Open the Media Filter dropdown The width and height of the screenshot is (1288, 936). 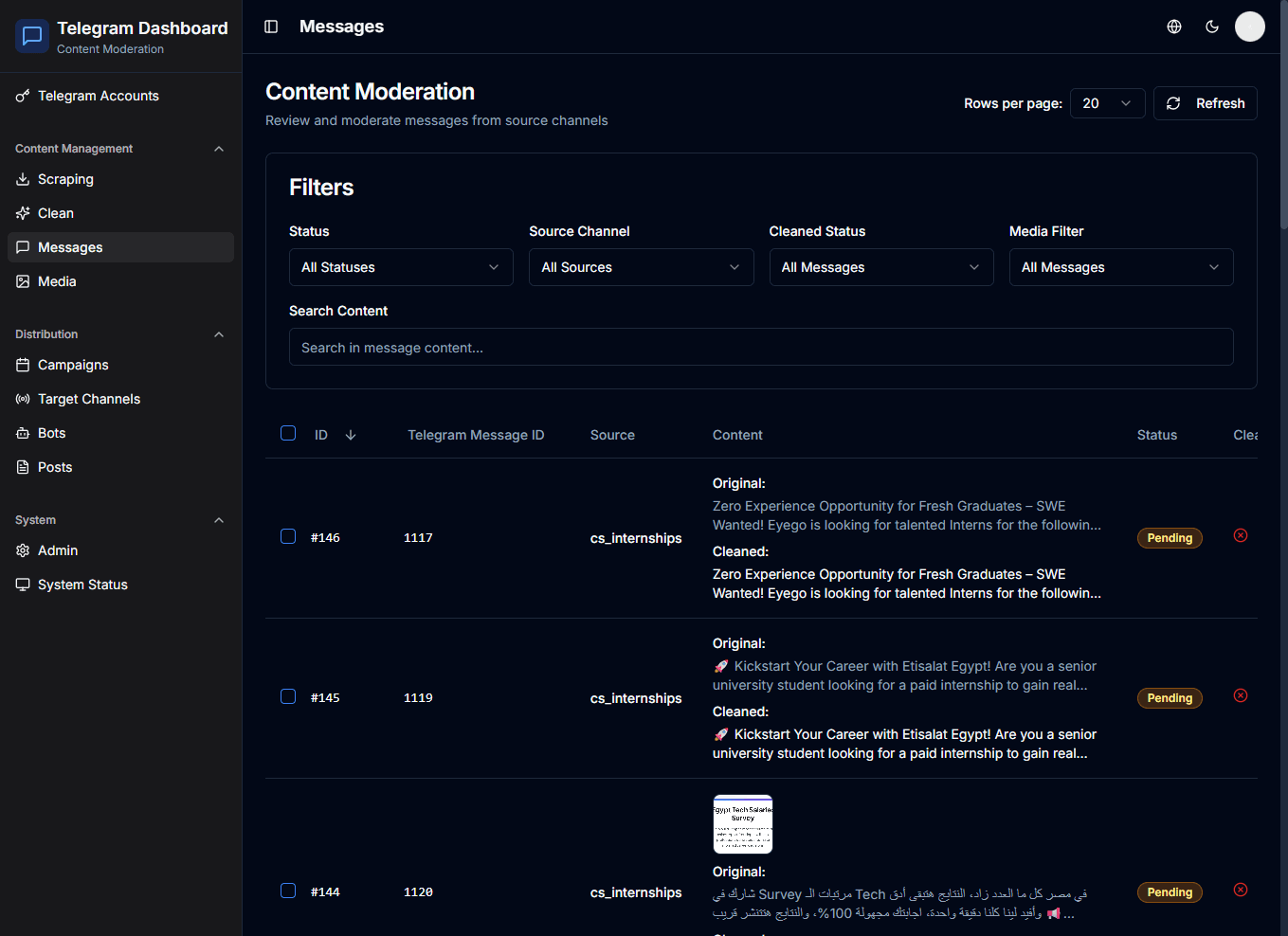coord(1121,267)
